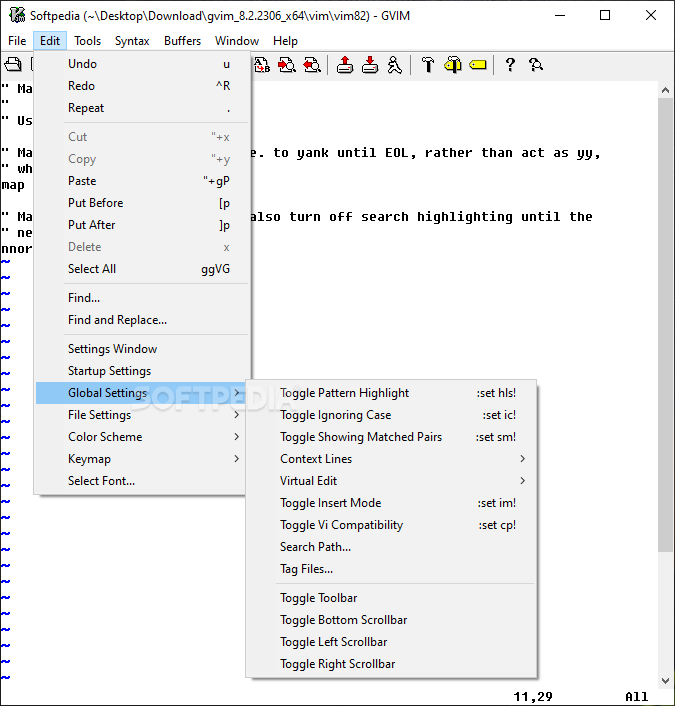Screen dimensions: 675x706
Task: Click the 'All' indicator in status line
Action: click(636, 697)
